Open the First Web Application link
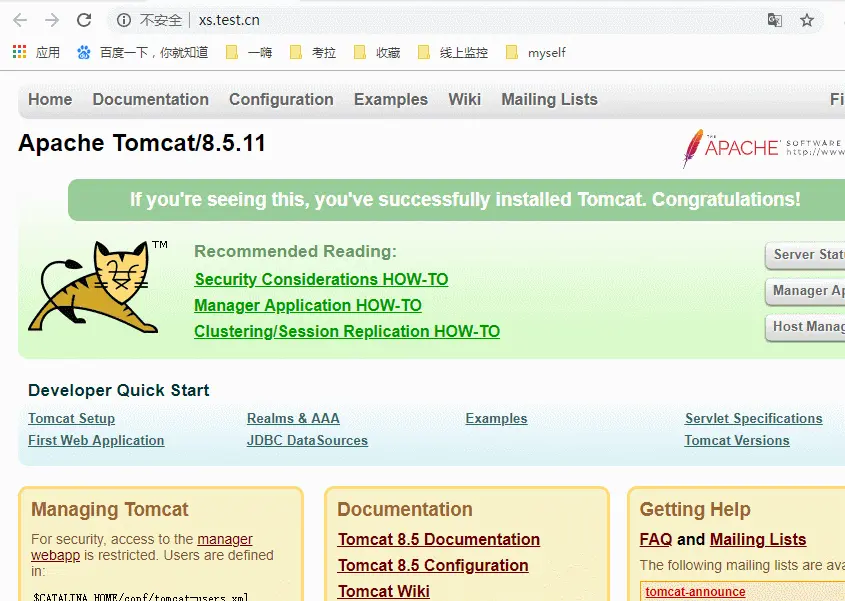Image resolution: width=845 pixels, height=601 pixels. 96,440
